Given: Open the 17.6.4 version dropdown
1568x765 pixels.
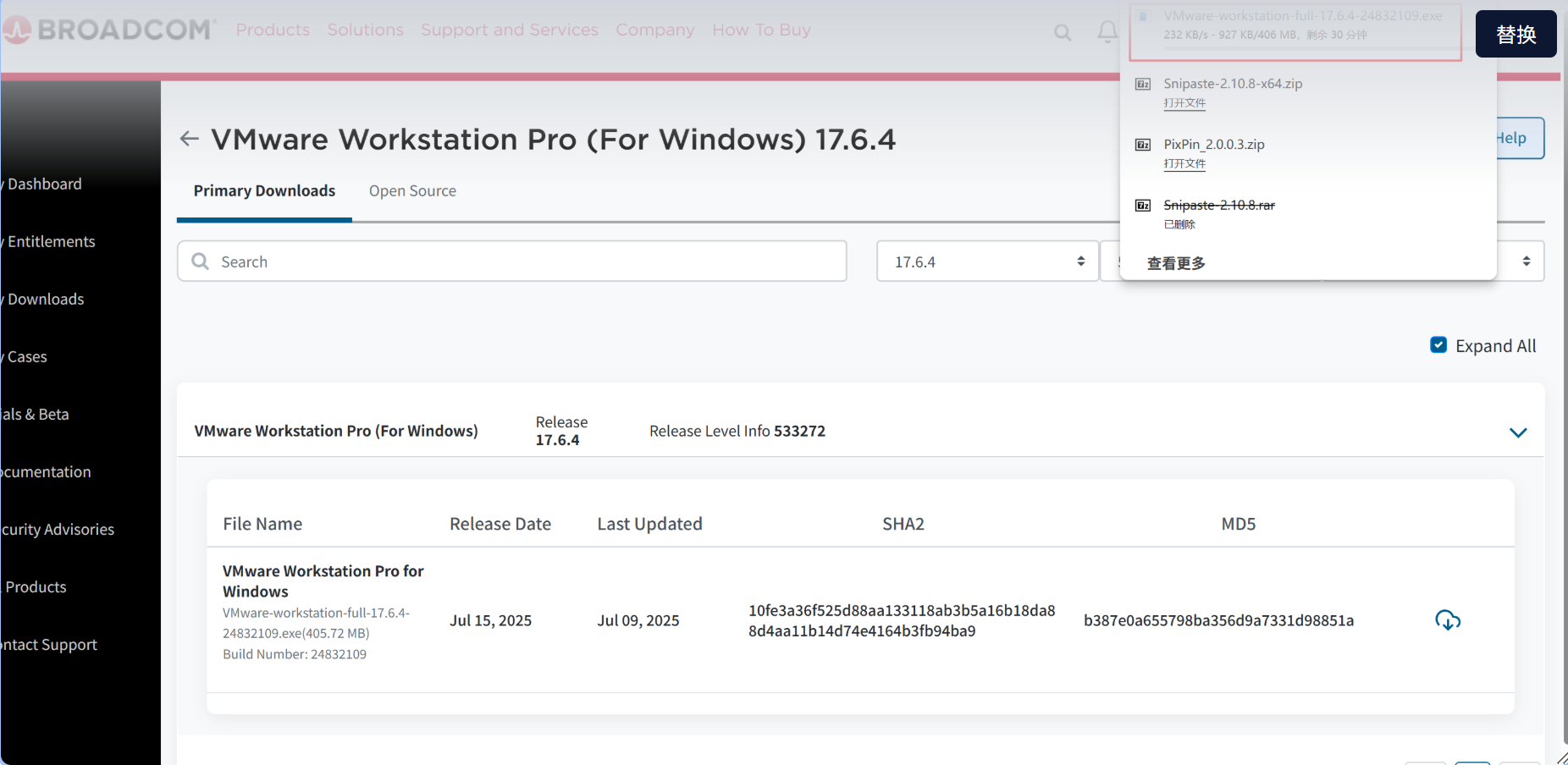Looking at the screenshot, I should [x=987, y=261].
